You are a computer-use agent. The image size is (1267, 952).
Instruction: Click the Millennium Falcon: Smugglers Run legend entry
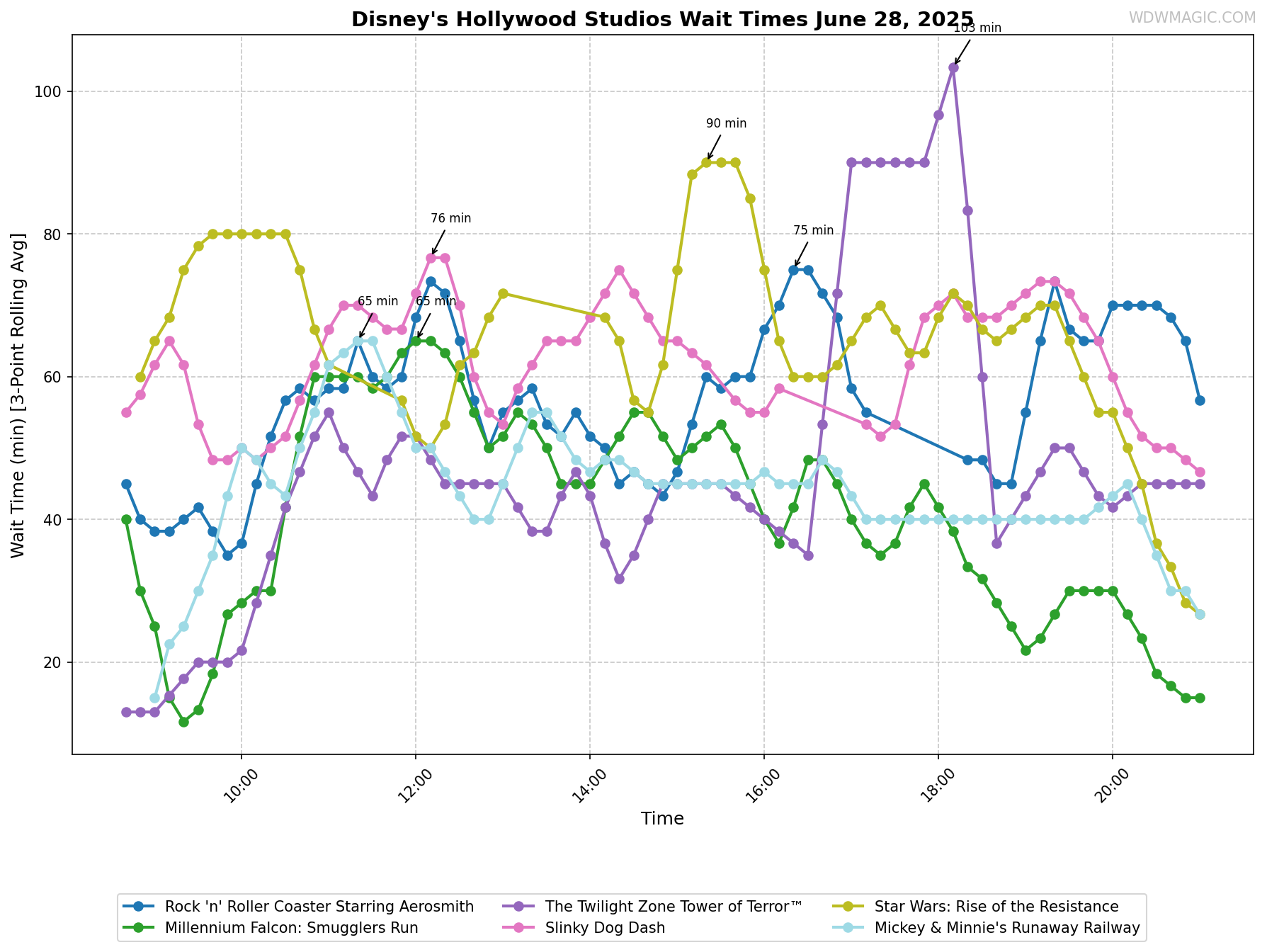point(271,928)
